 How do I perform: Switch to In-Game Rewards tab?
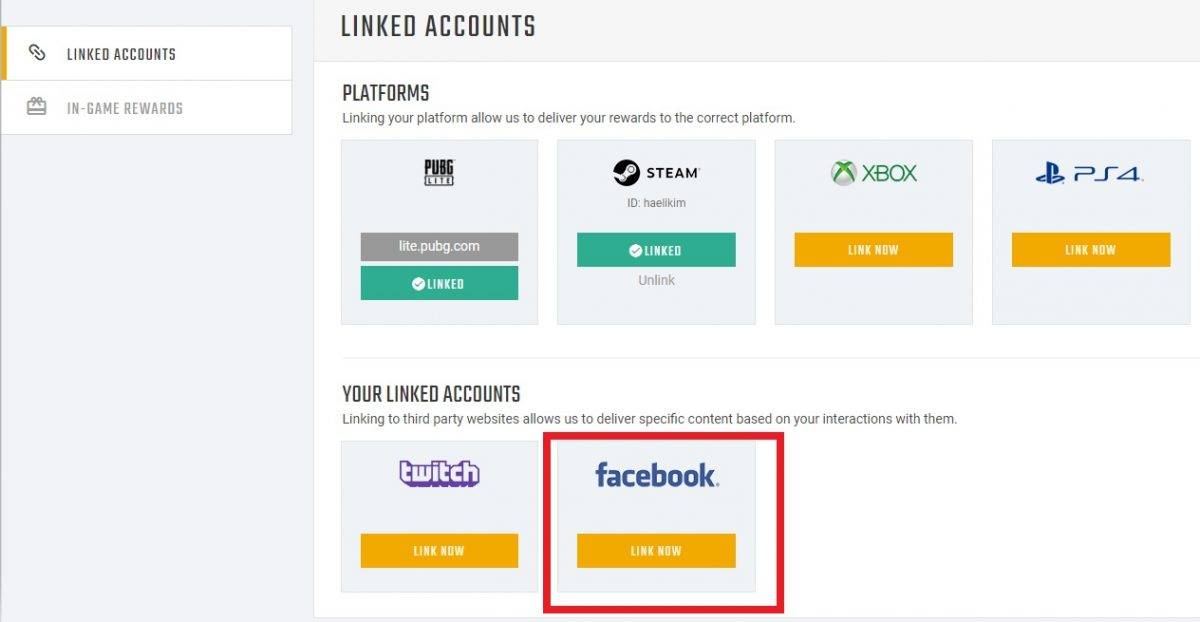tap(125, 108)
